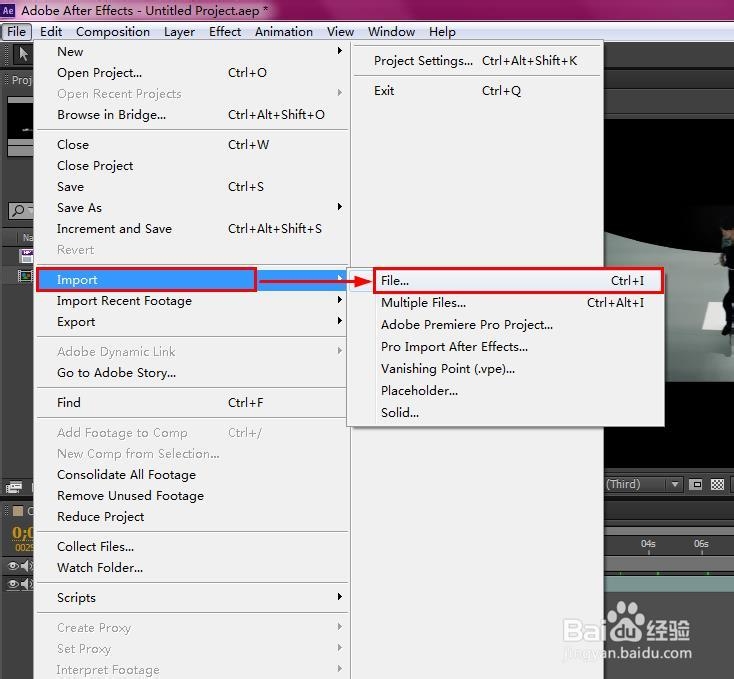Choose Remove Unused Footage
This screenshot has width=734, height=679.
192,496
